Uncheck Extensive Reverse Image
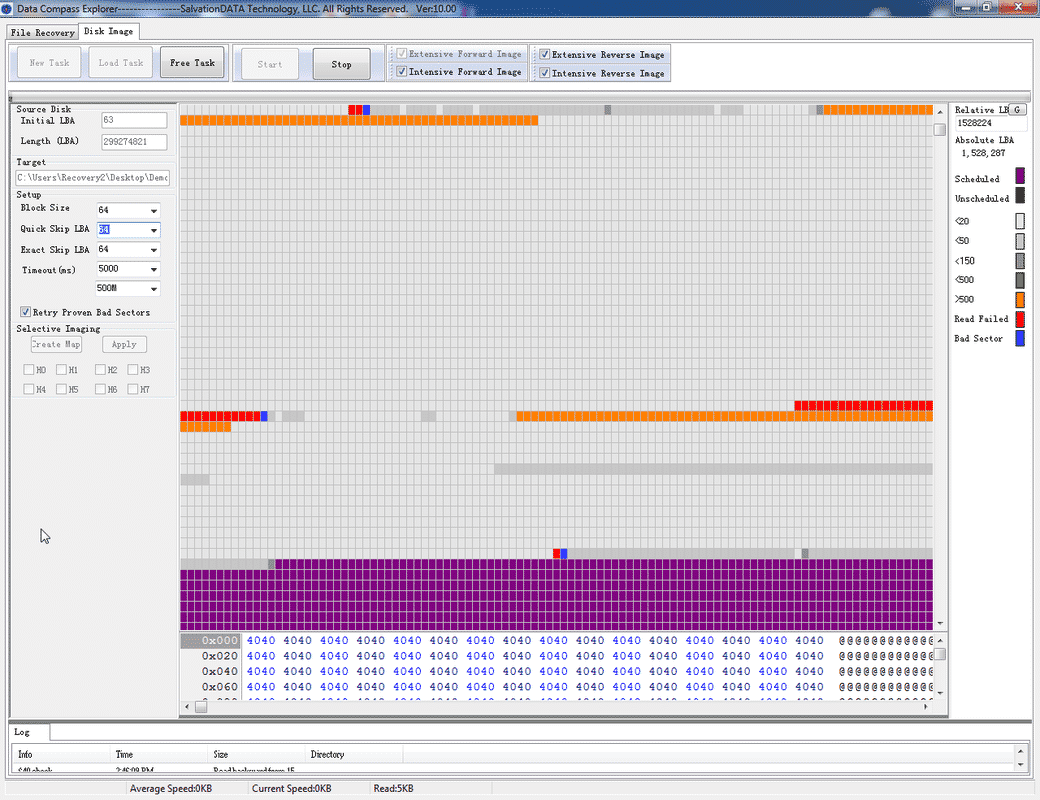Viewport: 1040px width, 800px height. (x=545, y=55)
